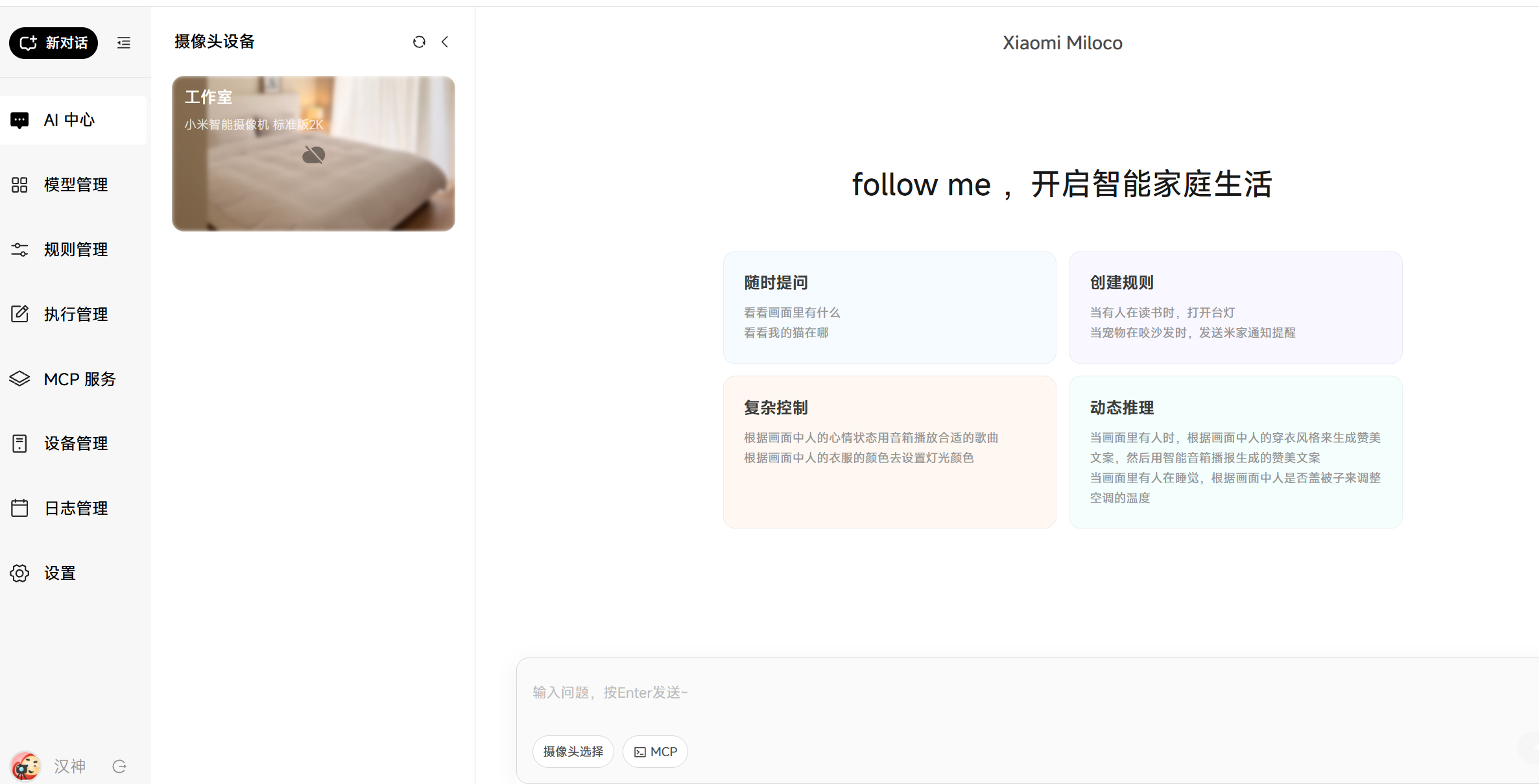Collapse the camera devices panel chevron
The image size is (1539, 784).
[x=445, y=42]
